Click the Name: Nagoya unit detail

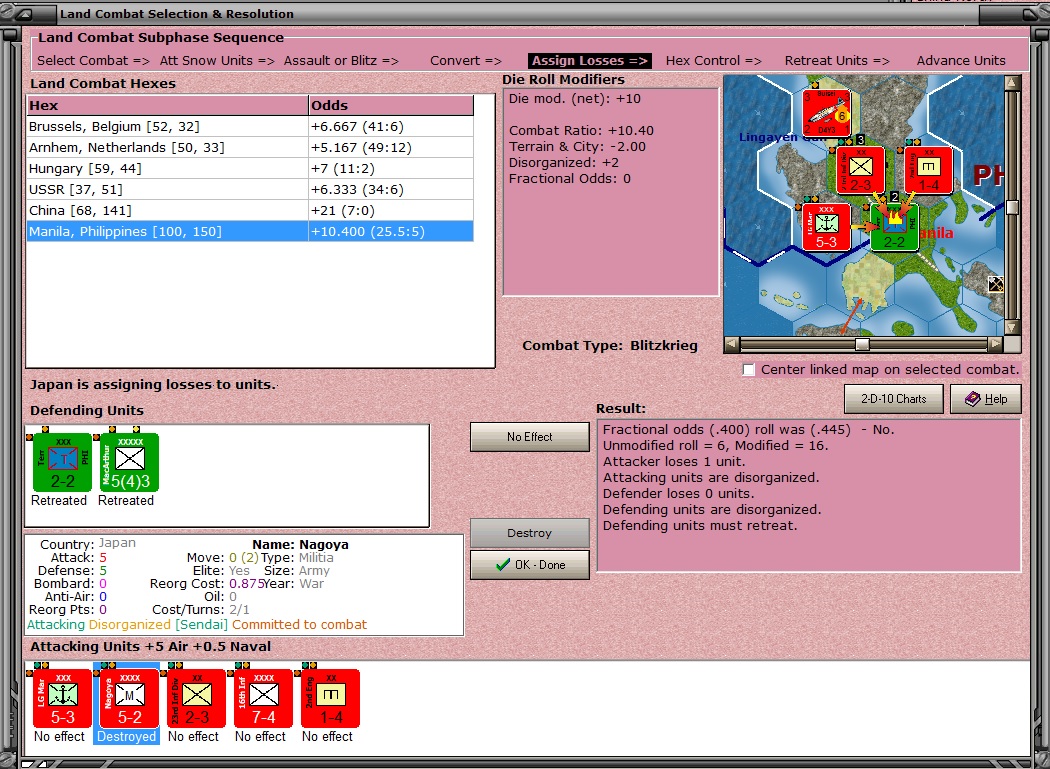tap(300, 545)
